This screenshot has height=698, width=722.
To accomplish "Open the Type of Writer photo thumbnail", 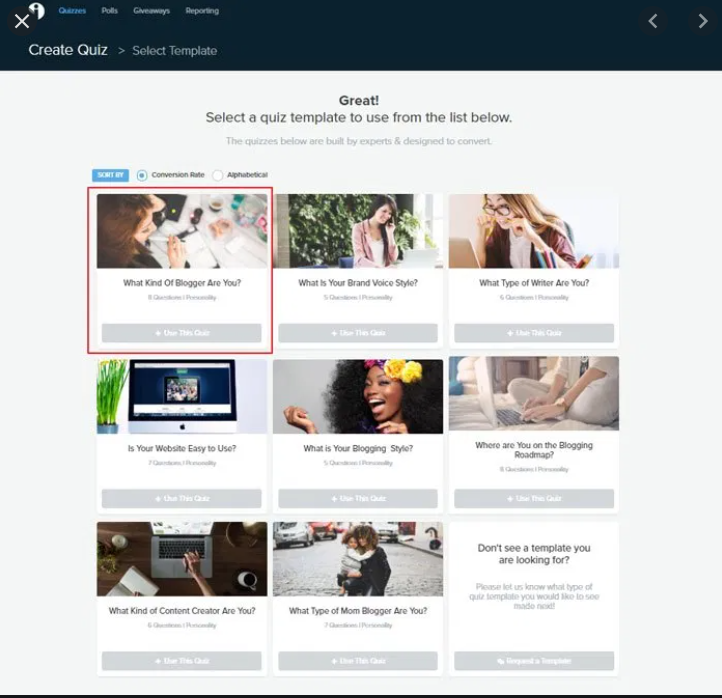I will click(534, 231).
